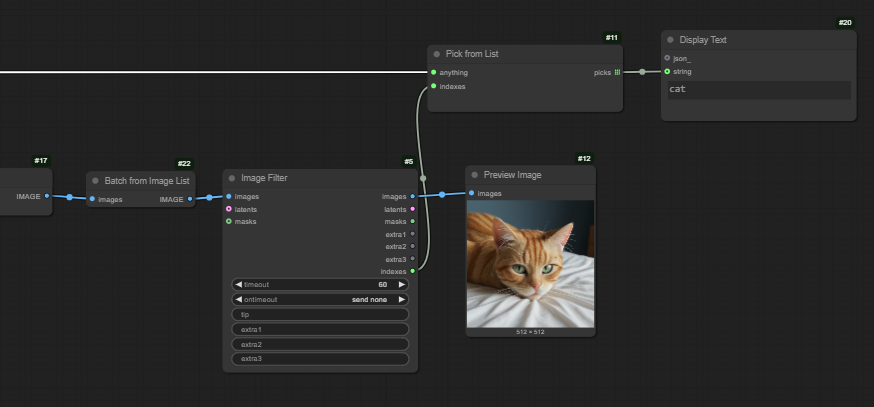Click the 'indexes' input socket on Pick from List

(x=434, y=86)
